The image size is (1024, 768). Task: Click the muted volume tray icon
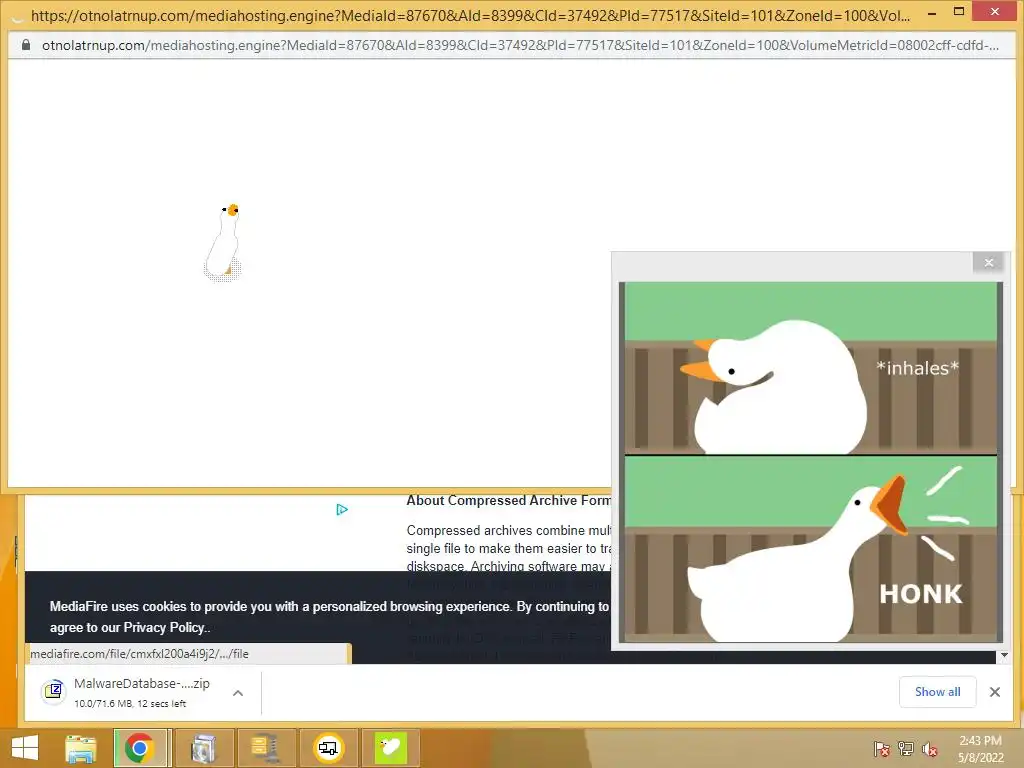click(930, 748)
